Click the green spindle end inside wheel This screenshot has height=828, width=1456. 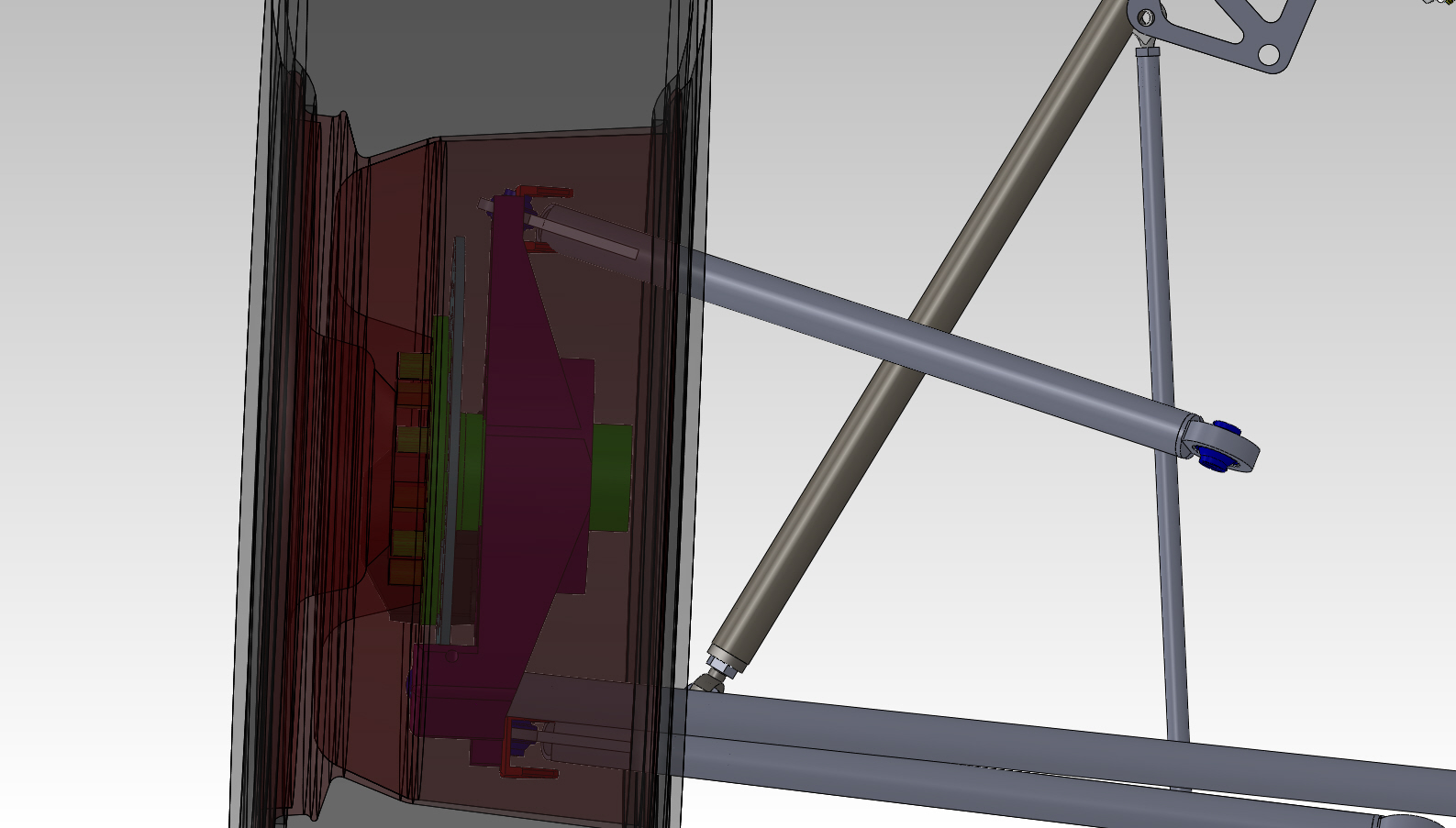tap(610, 477)
